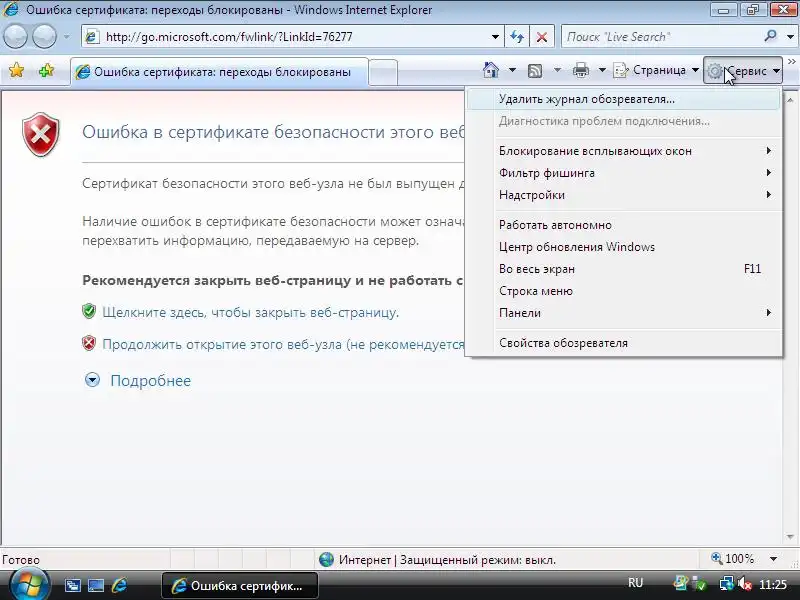Select 'Центр обновления Windows' menu item
The image size is (800, 600).
pos(623,247)
